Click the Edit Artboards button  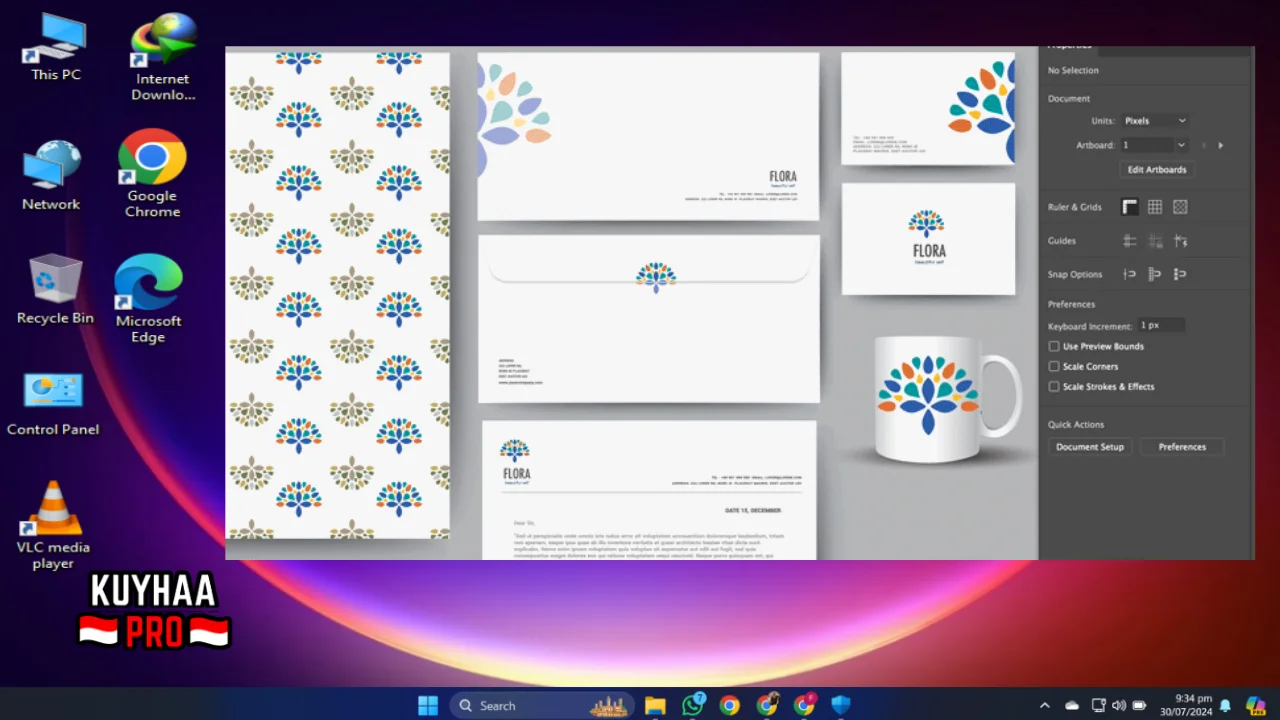click(1157, 169)
